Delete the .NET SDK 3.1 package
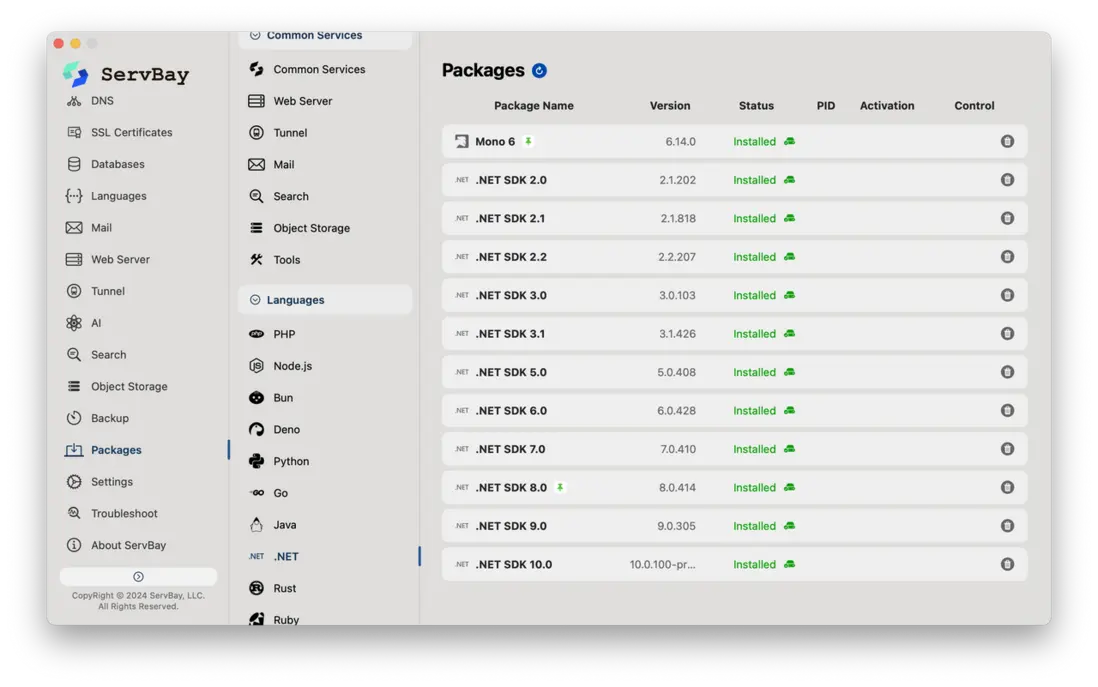 click(1007, 334)
